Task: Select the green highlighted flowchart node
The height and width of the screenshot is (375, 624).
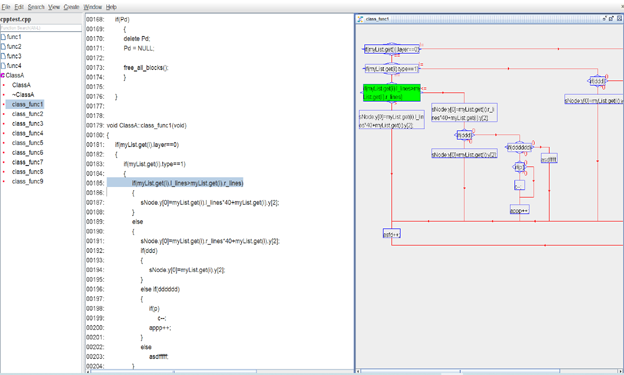Action: pos(392,93)
